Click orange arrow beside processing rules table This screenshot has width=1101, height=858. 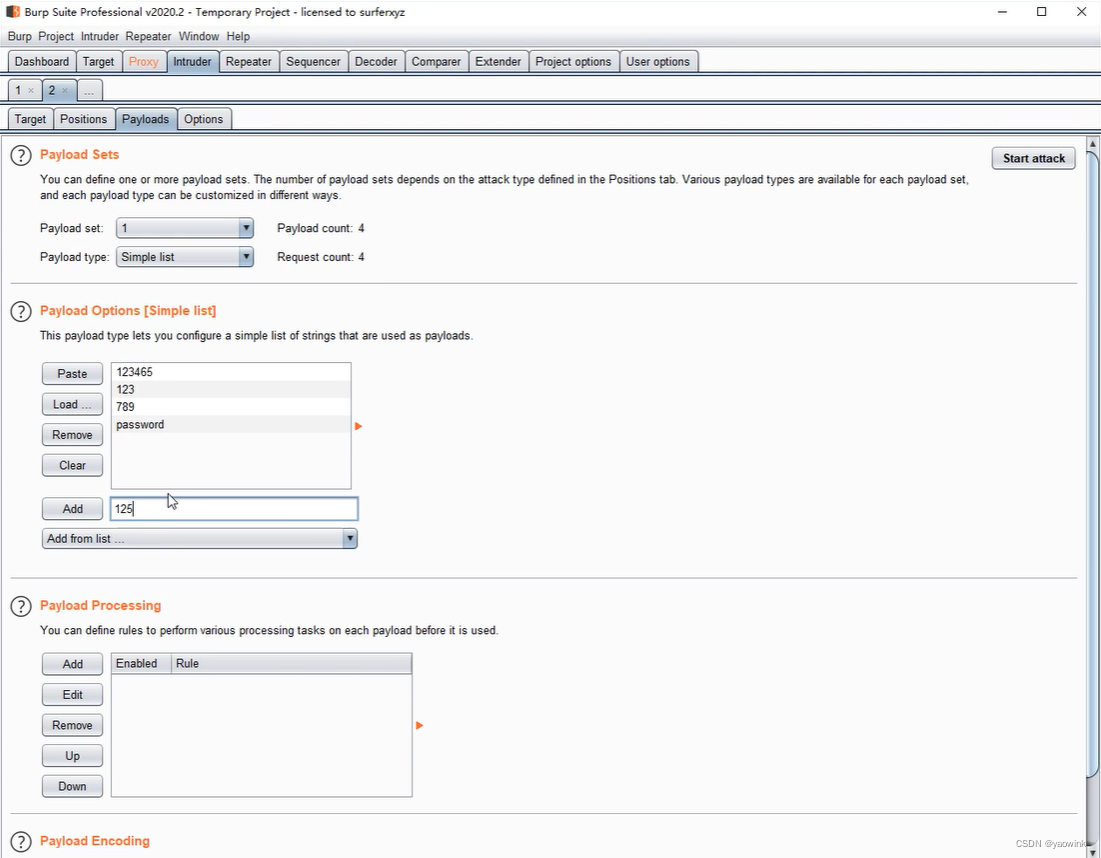(x=419, y=725)
